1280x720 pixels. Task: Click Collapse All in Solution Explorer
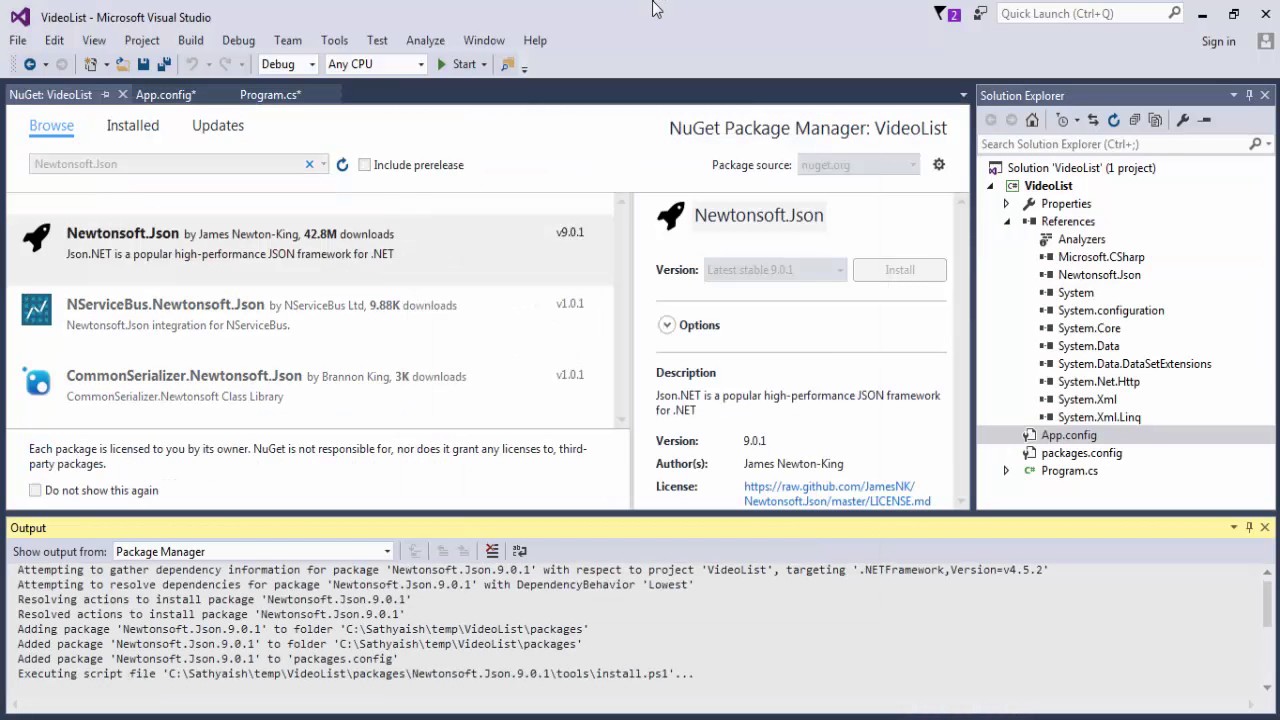(1134, 120)
